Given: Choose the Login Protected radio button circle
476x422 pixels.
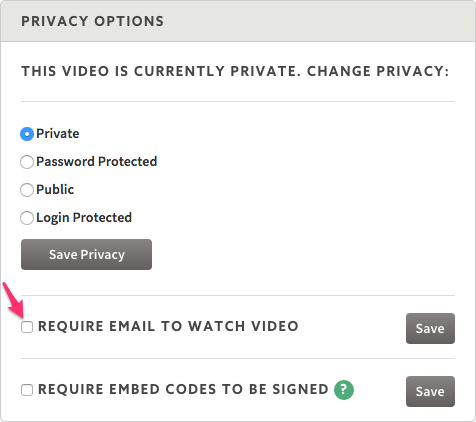Looking at the screenshot, I should [x=27, y=218].
